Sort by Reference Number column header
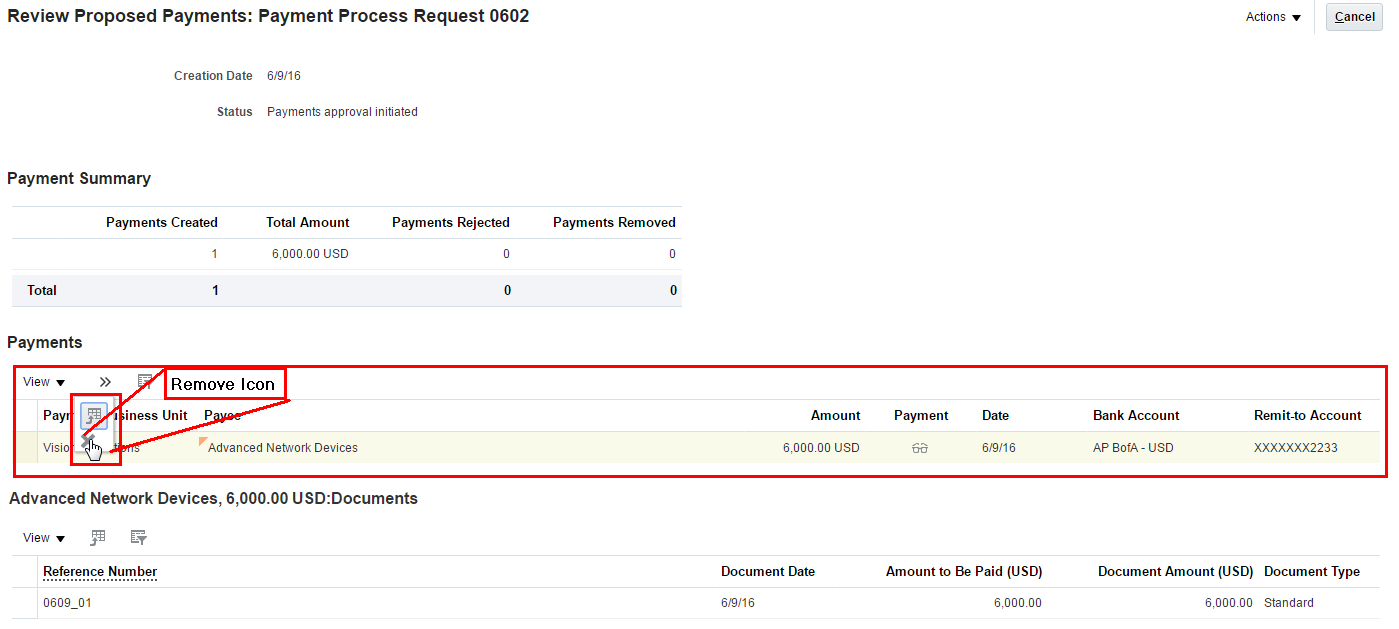Screen dimensions: 1399x629 [100, 572]
